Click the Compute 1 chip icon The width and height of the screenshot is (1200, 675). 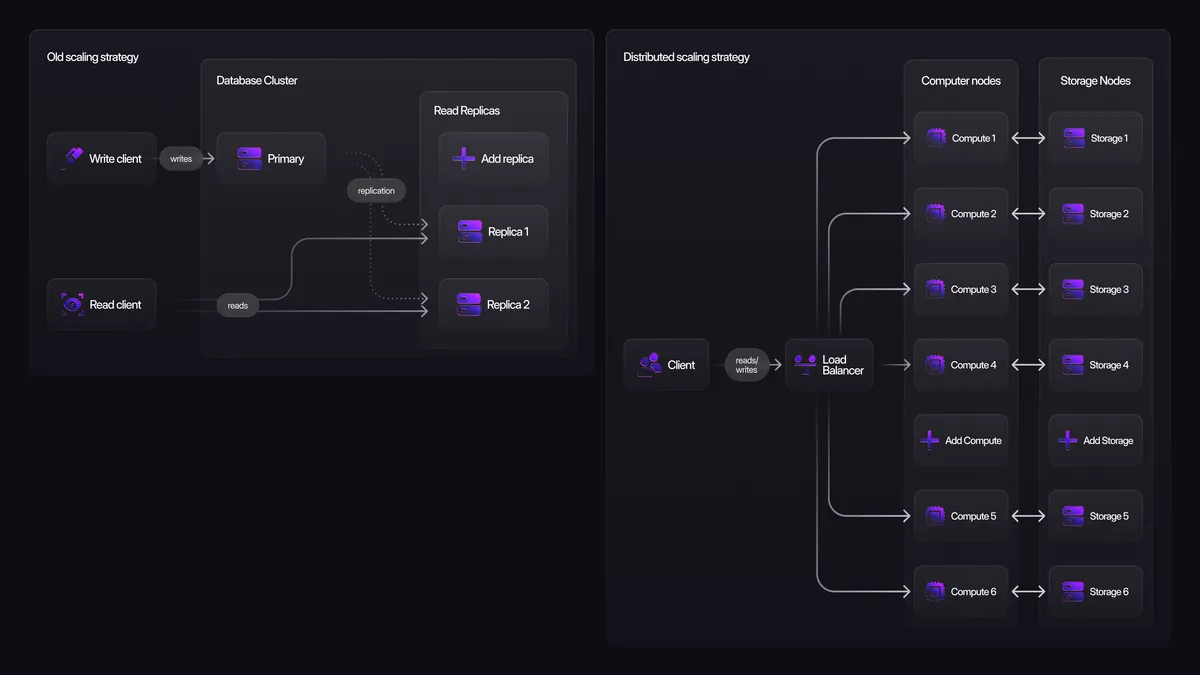[x=935, y=137]
